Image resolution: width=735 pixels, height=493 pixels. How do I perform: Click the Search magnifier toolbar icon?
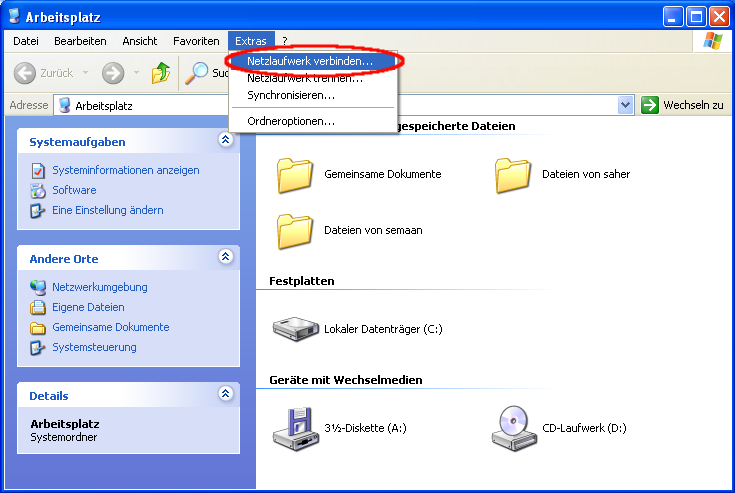(x=199, y=73)
